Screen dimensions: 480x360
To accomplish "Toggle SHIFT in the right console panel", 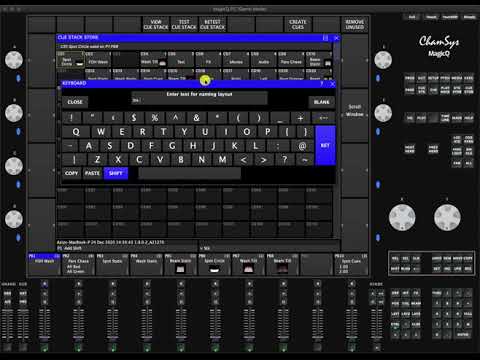I will pyautogui.click(x=395, y=269).
